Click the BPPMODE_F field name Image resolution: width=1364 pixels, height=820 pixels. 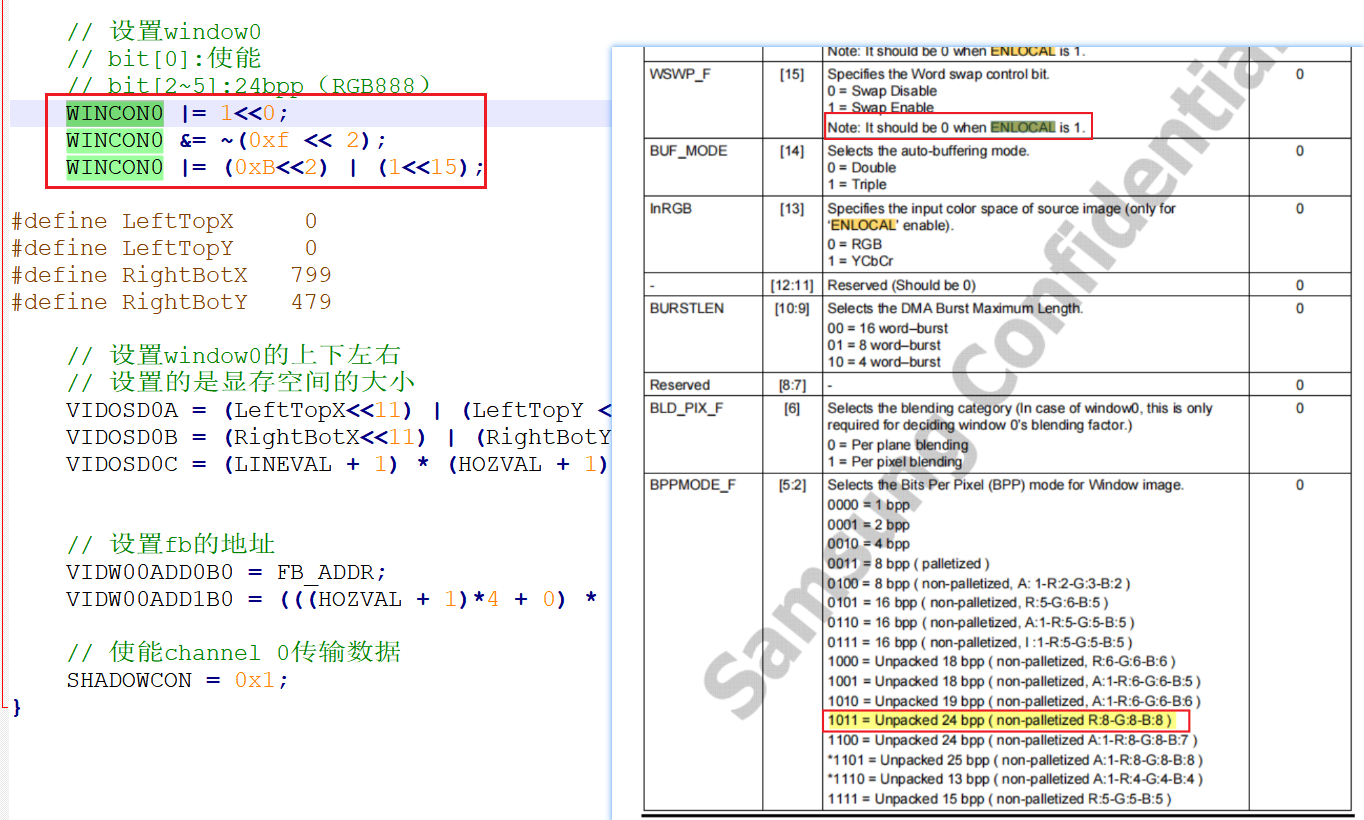tap(692, 485)
